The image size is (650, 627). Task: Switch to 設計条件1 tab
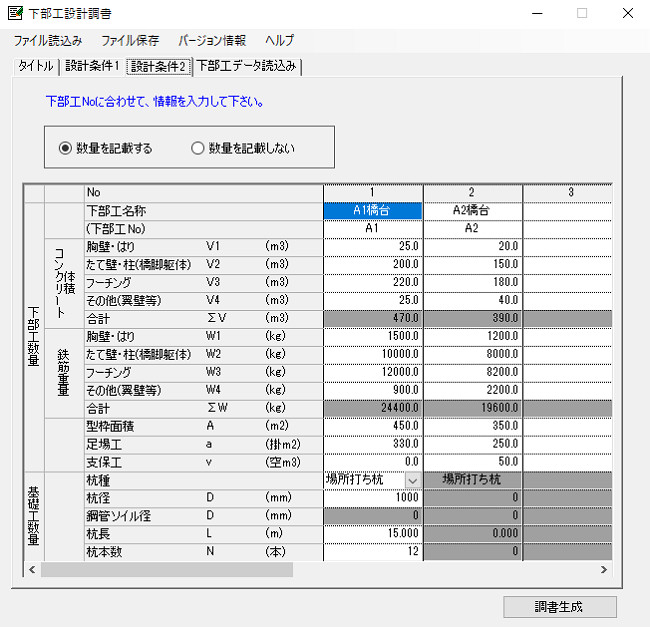pos(92,66)
